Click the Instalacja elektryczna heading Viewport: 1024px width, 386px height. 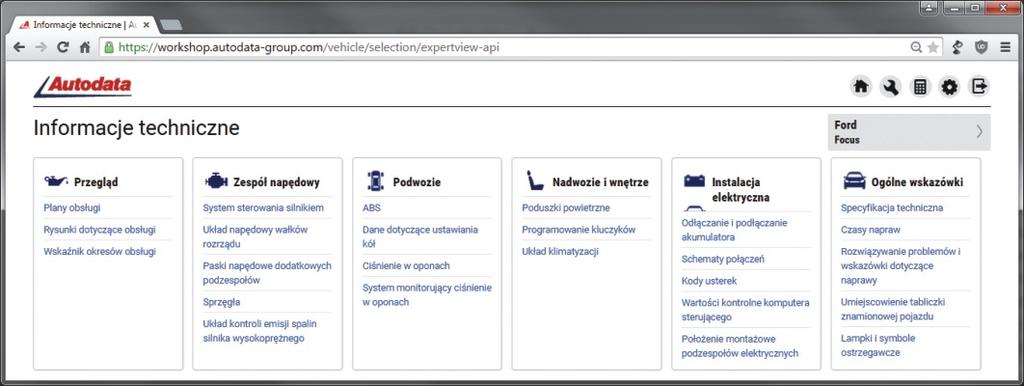(741, 189)
